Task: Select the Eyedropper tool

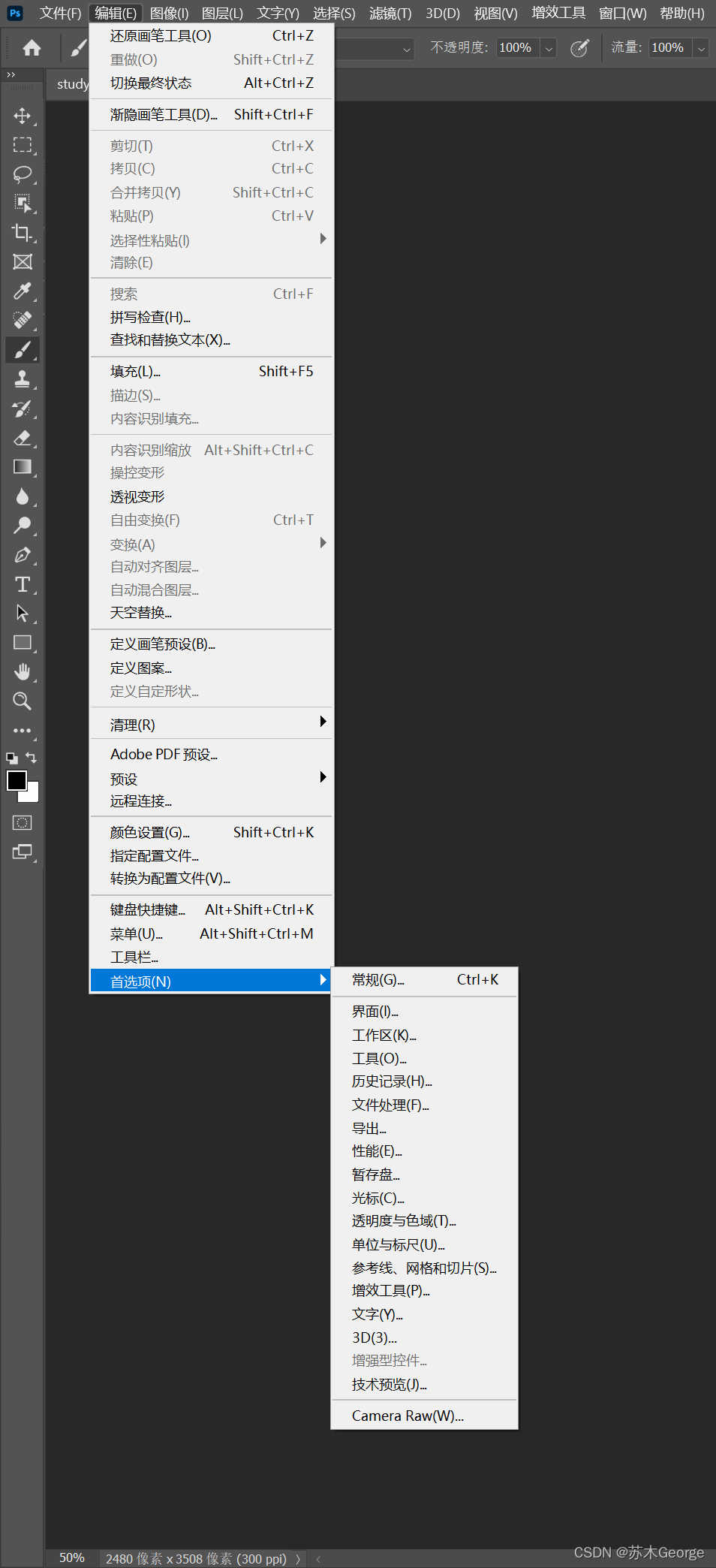Action: click(23, 291)
